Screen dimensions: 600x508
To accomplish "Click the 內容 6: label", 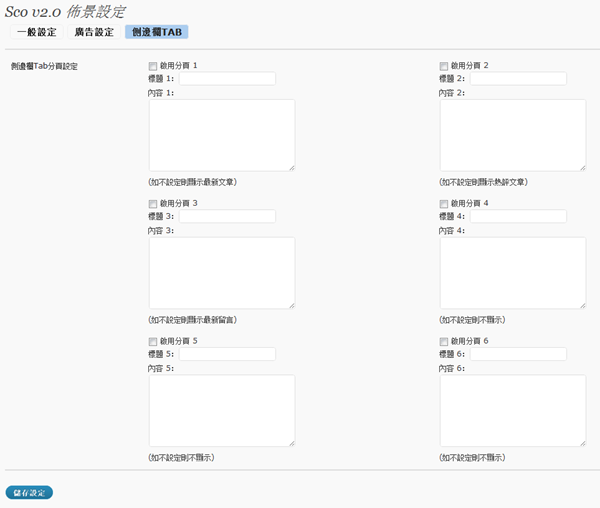I will tap(452, 368).
